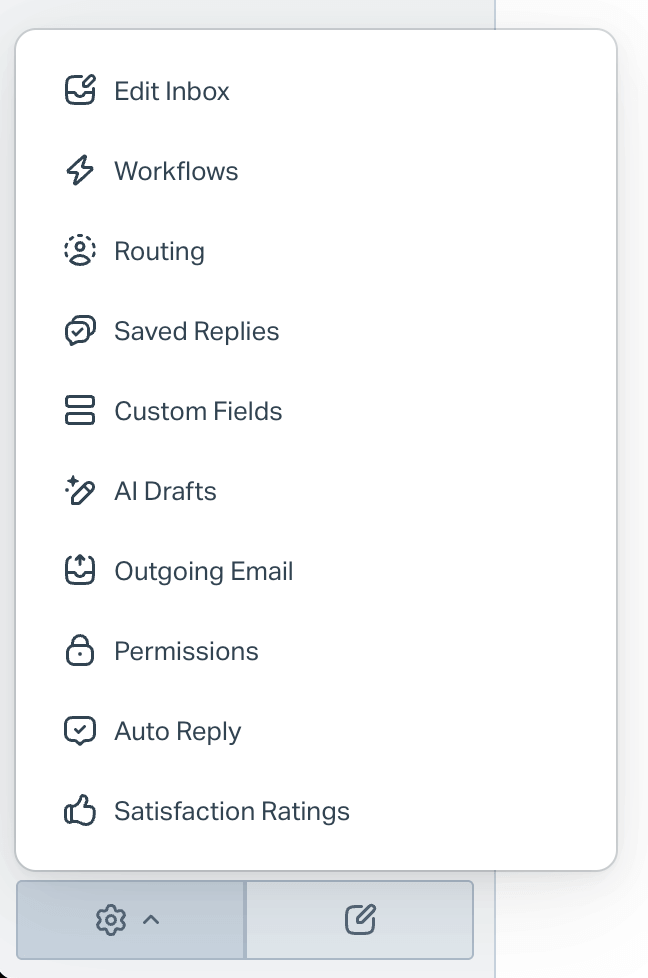Image resolution: width=648 pixels, height=978 pixels.
Task: Open the Edit Inbox menu entry
Action: [172, 91]
